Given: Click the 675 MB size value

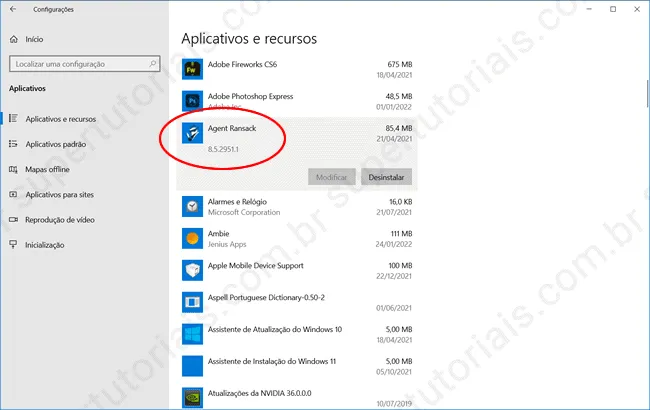Looking at the screenshot, I should [400, 64].
